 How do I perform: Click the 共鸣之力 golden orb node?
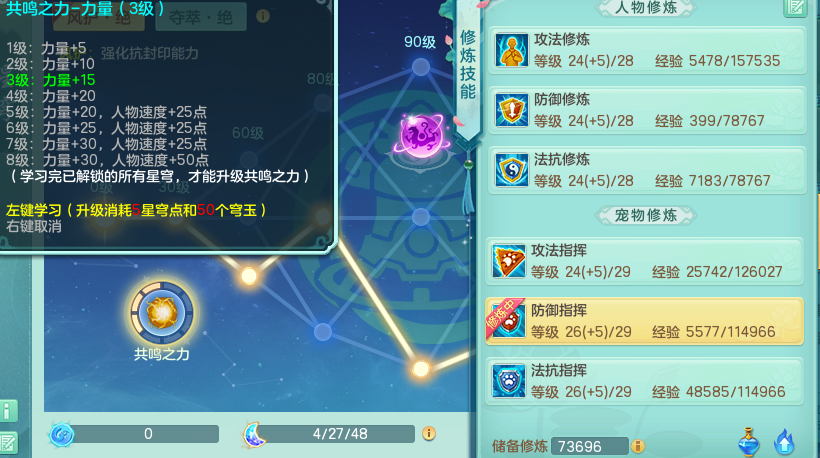(x=162, y=313)
